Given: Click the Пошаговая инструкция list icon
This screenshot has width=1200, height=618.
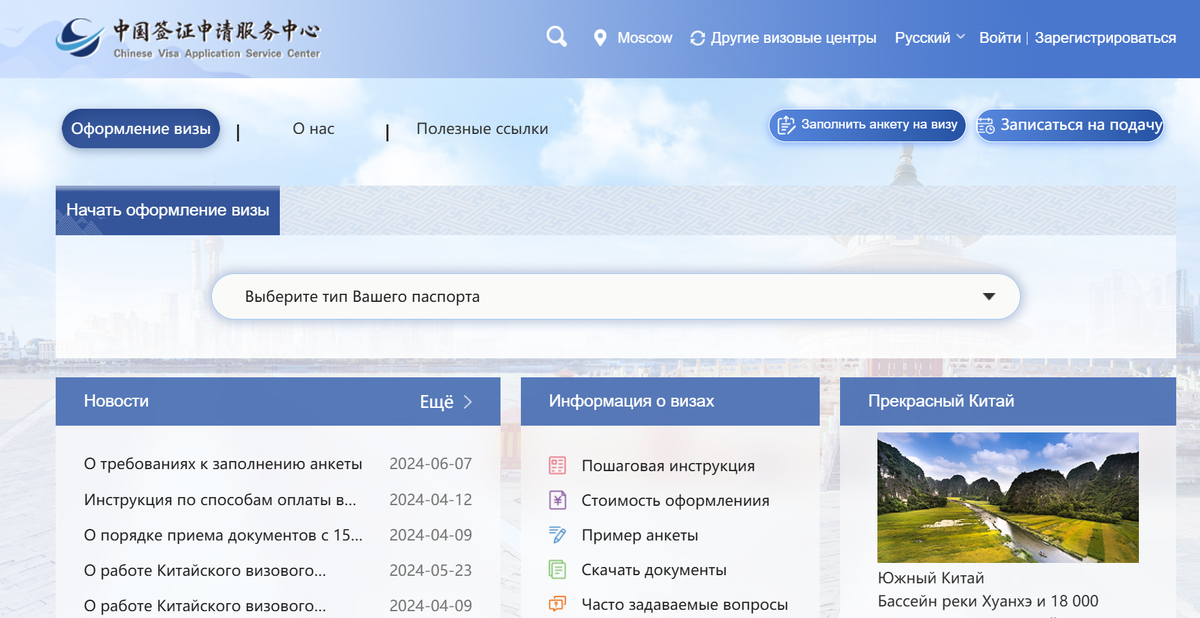Looking at the screenshot, I should pyautogui.click(x=558, y=466).
